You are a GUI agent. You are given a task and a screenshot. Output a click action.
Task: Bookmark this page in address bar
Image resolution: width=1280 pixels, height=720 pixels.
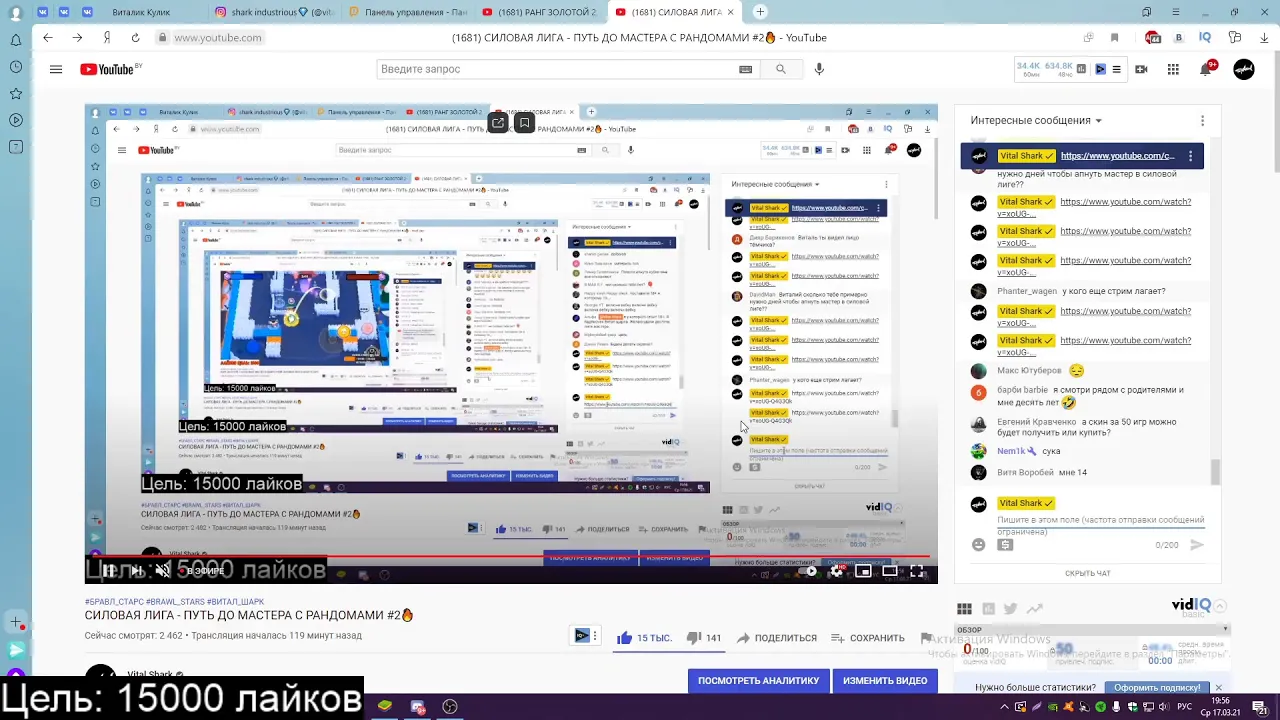[x=1114, y=38]
